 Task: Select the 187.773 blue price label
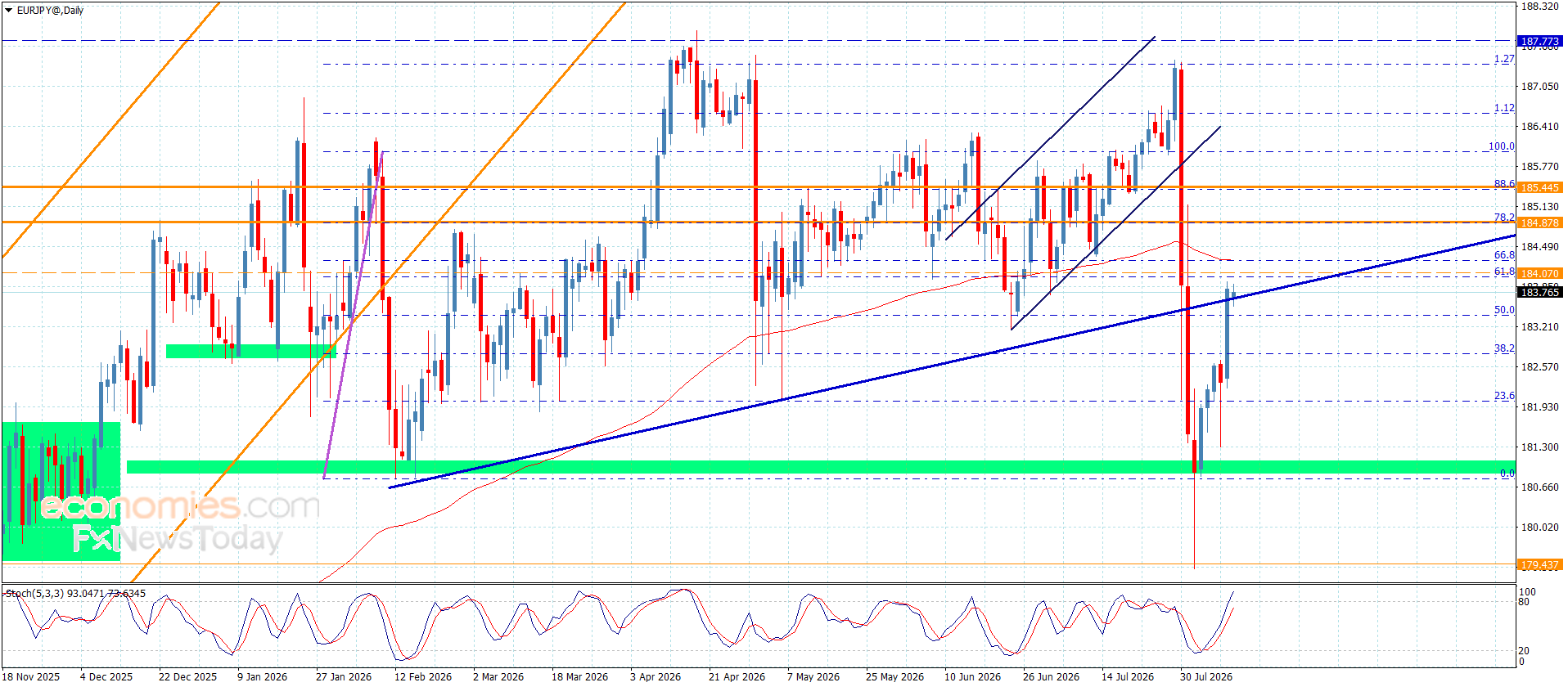(x=1539, y=41)
